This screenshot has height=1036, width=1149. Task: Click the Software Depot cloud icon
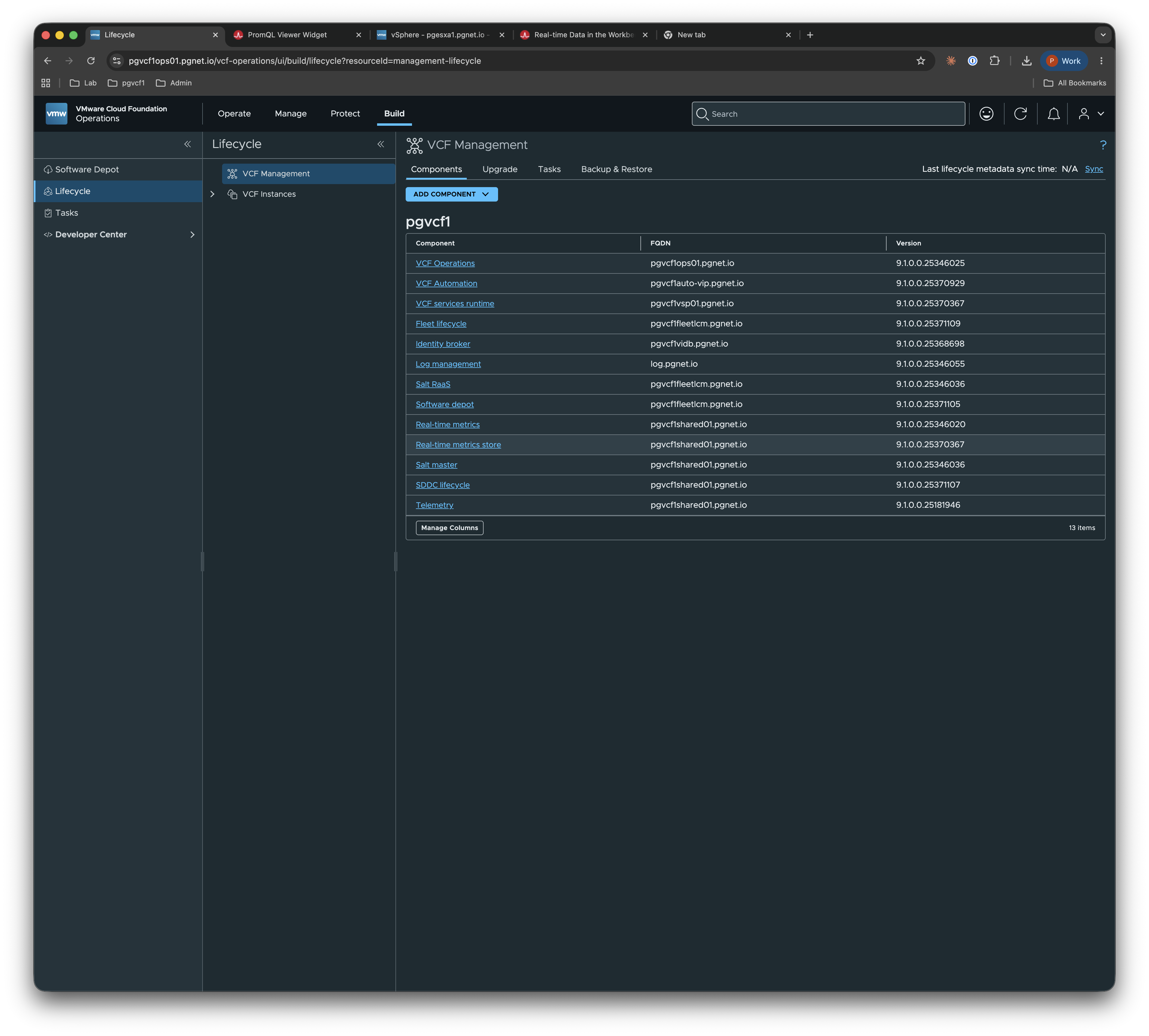[48, 170]
